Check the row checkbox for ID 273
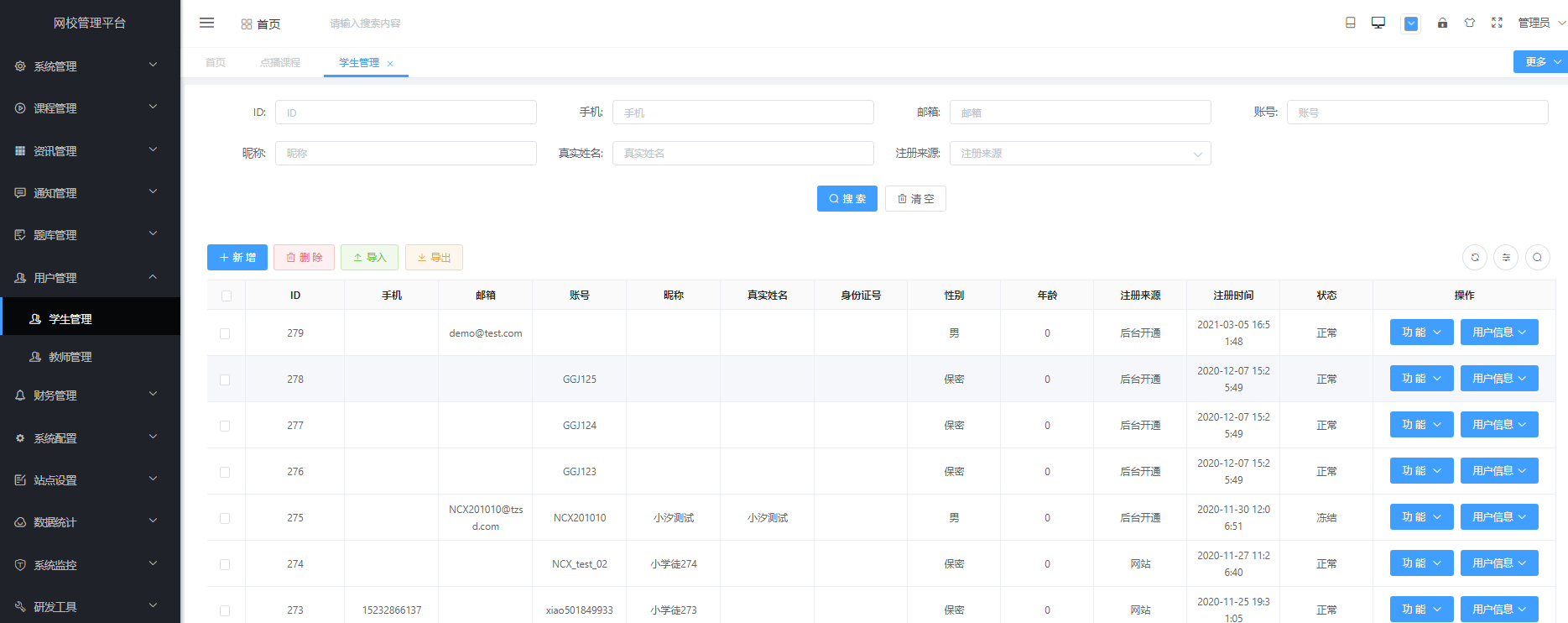The height and width of the screenshot is (623, 1568). pyautogui.click(x=225, y=610)
